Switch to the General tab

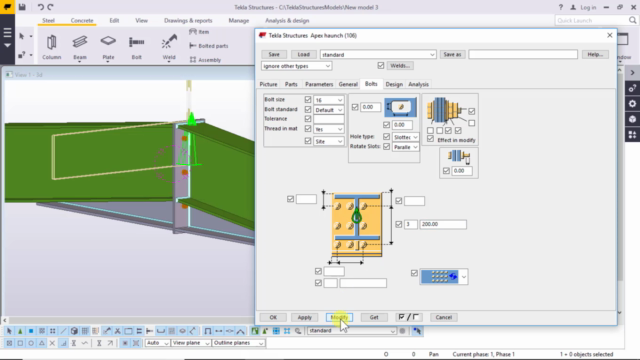pyautogui.click(x=348, y=84)
